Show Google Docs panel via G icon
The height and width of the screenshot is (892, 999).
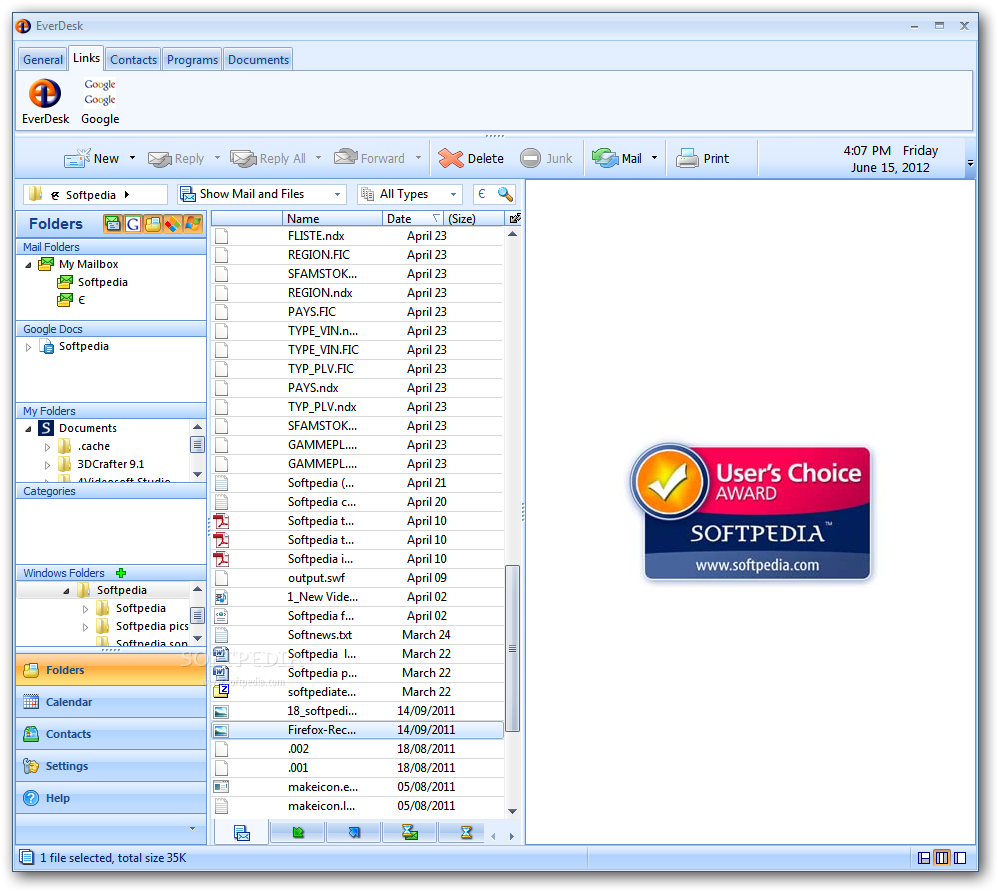click(x=133, y=224)
